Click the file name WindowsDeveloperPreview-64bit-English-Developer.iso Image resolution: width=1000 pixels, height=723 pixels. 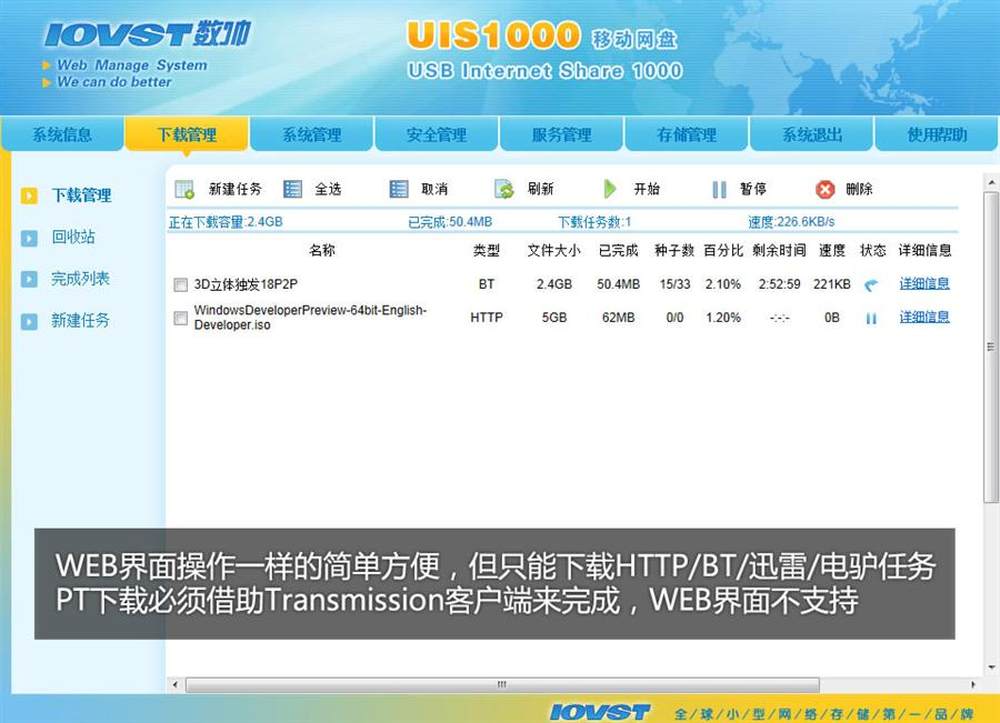pyautogui.click(x=310, y=318)
